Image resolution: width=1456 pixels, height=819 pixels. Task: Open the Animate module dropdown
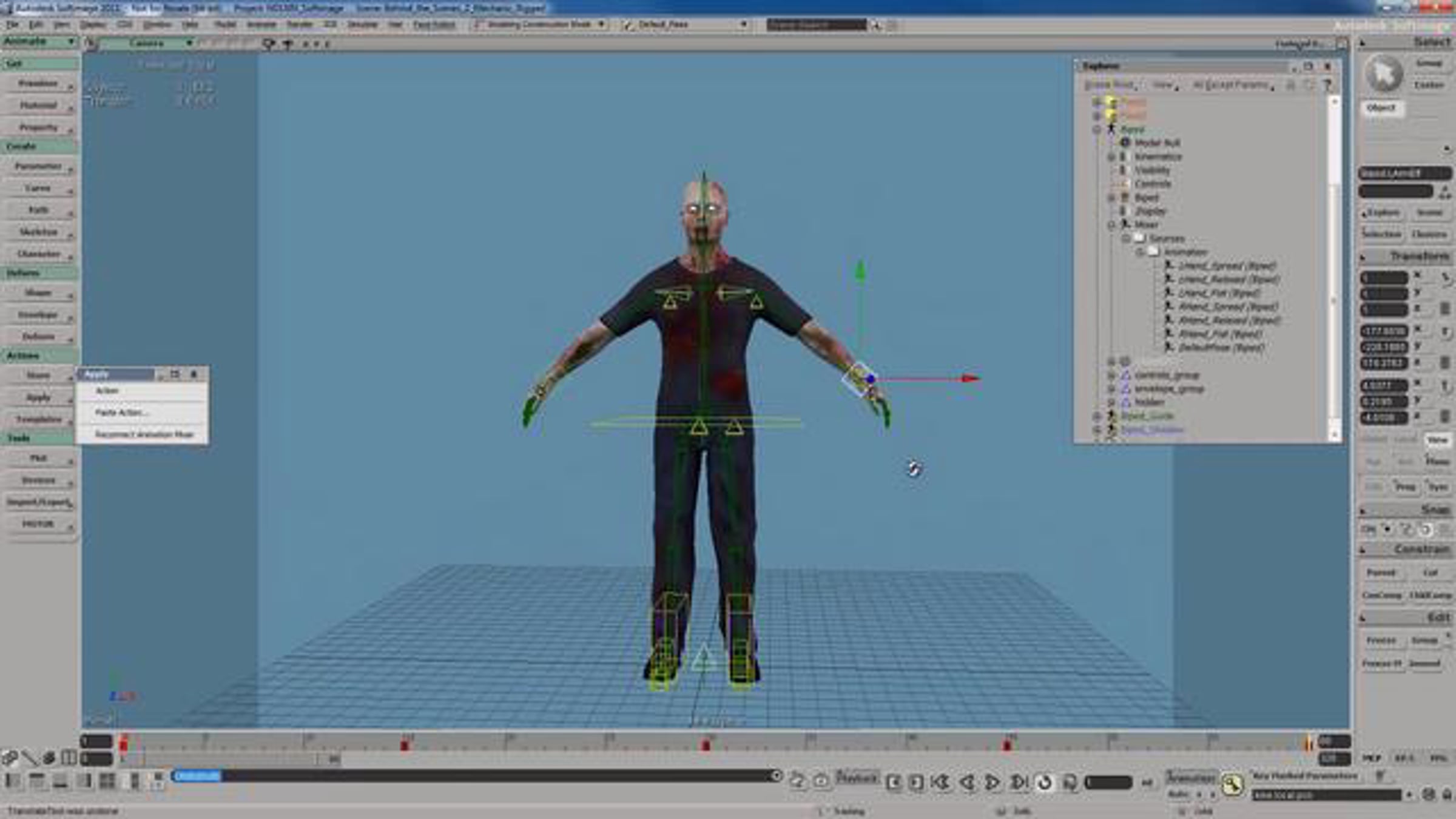[39, 41]
